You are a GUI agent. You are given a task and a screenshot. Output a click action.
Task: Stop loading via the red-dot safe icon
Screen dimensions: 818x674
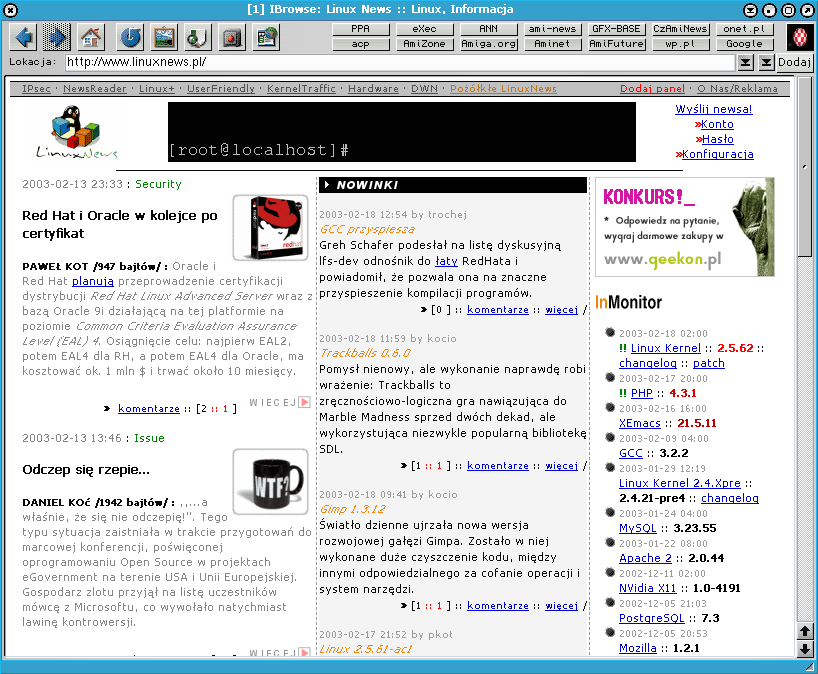tap(232, 37)
